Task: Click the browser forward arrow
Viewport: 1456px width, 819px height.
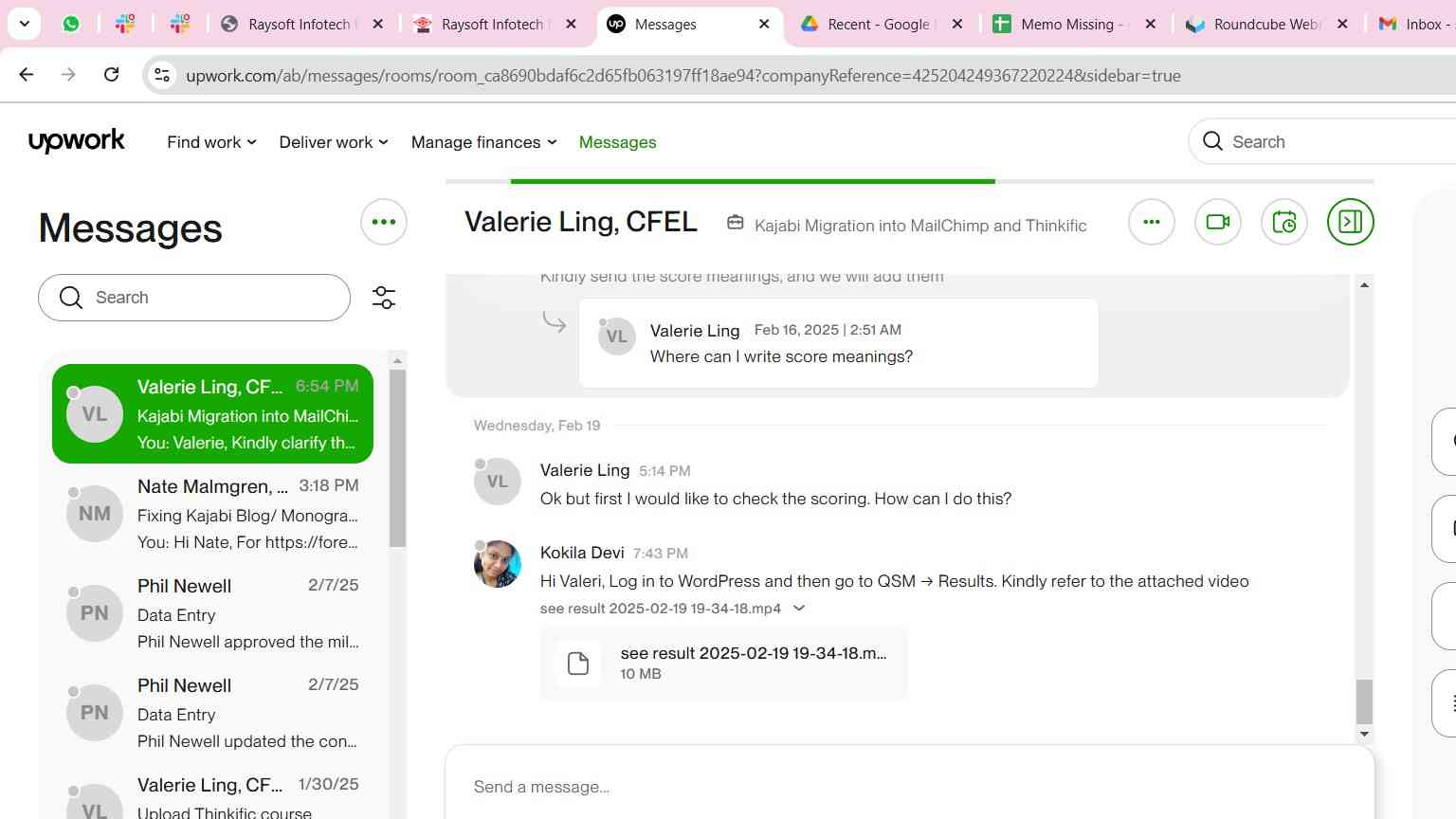Action: (68, 75)
